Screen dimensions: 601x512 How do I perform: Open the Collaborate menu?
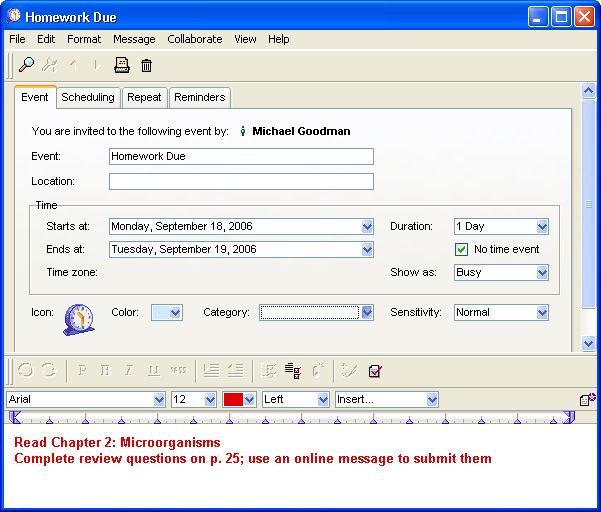[x=195, y=39]
